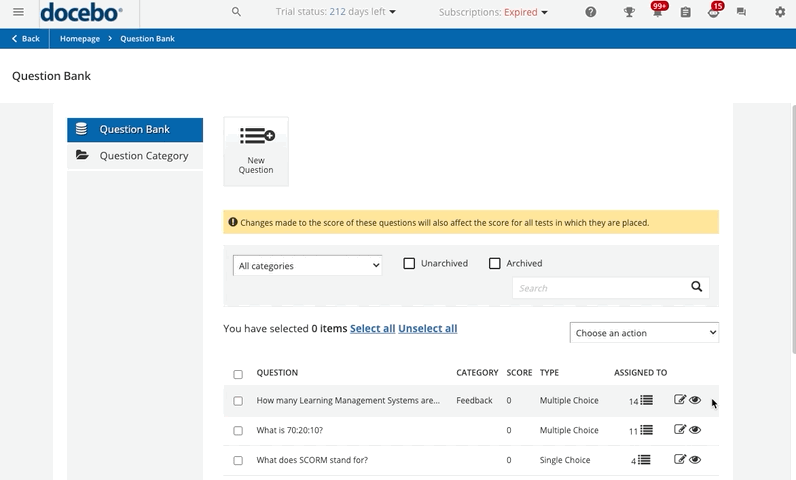Click the search magnifier in the filter box

(696, 287)
